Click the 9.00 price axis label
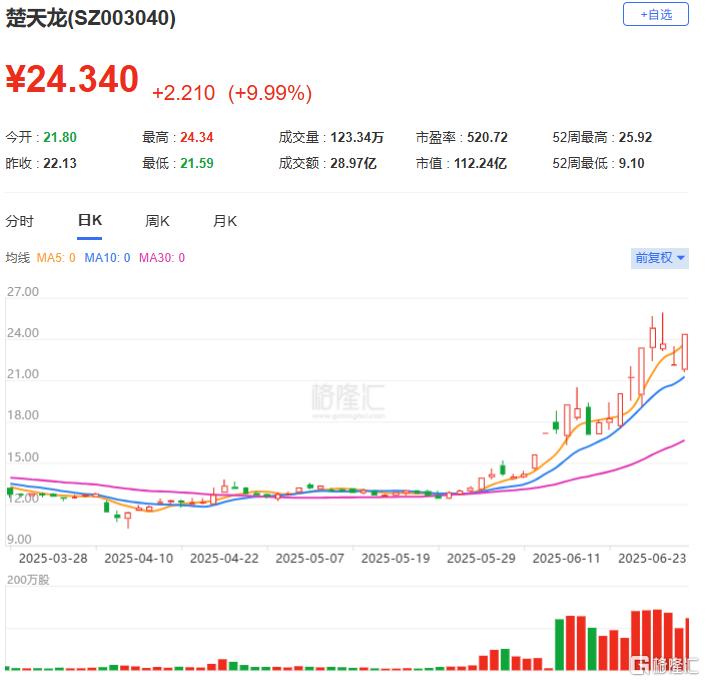The image size is (705, 682). coord(19,539)
